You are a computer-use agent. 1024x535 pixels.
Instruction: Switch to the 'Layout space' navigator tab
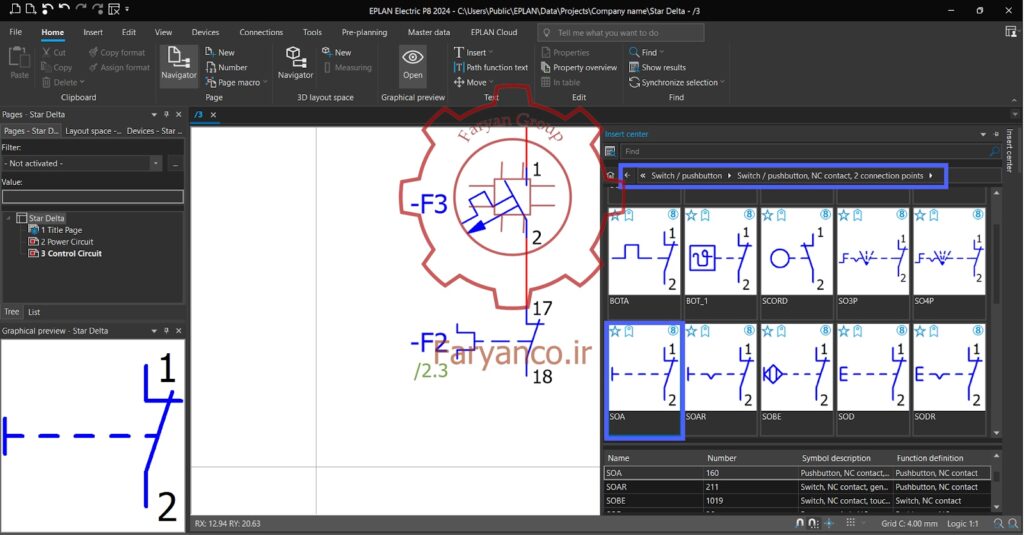coord(93,131)
